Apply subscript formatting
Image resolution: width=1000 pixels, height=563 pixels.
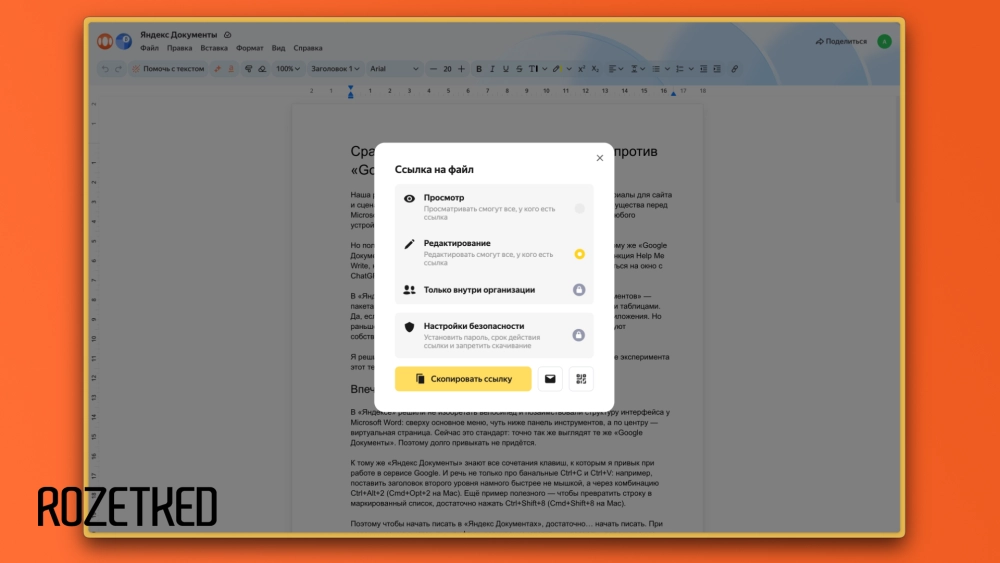595,69
